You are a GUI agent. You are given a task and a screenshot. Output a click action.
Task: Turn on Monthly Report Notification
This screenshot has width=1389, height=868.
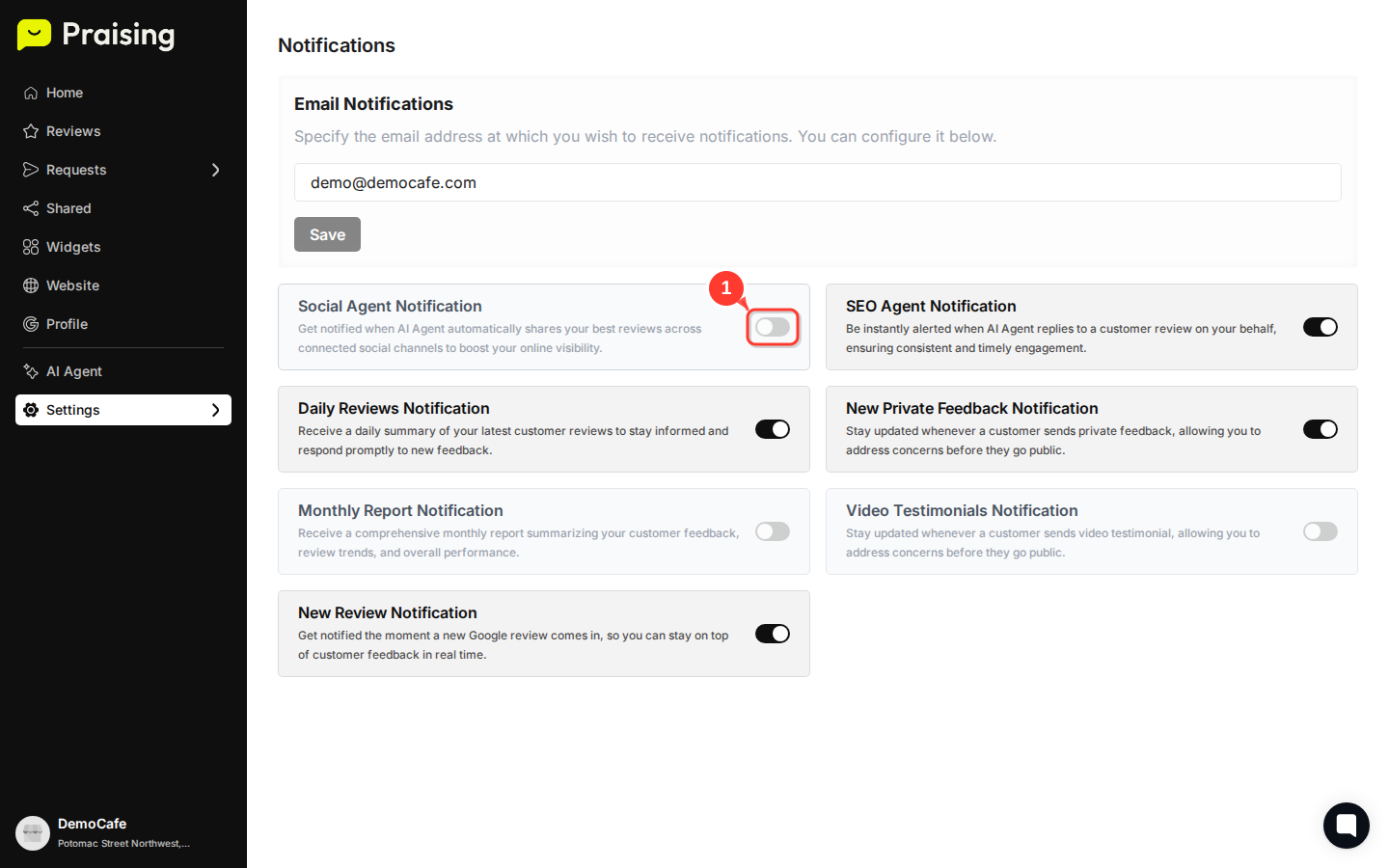click(773, 531)
